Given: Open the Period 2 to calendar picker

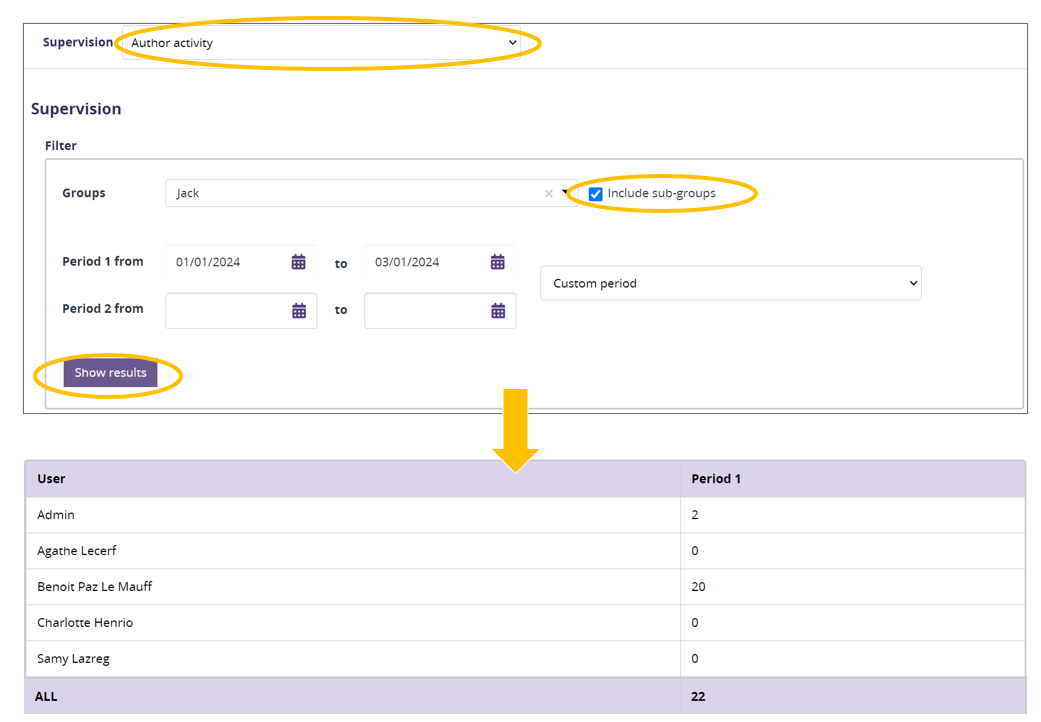Looking at the screenshot, I should pos(497,311).
